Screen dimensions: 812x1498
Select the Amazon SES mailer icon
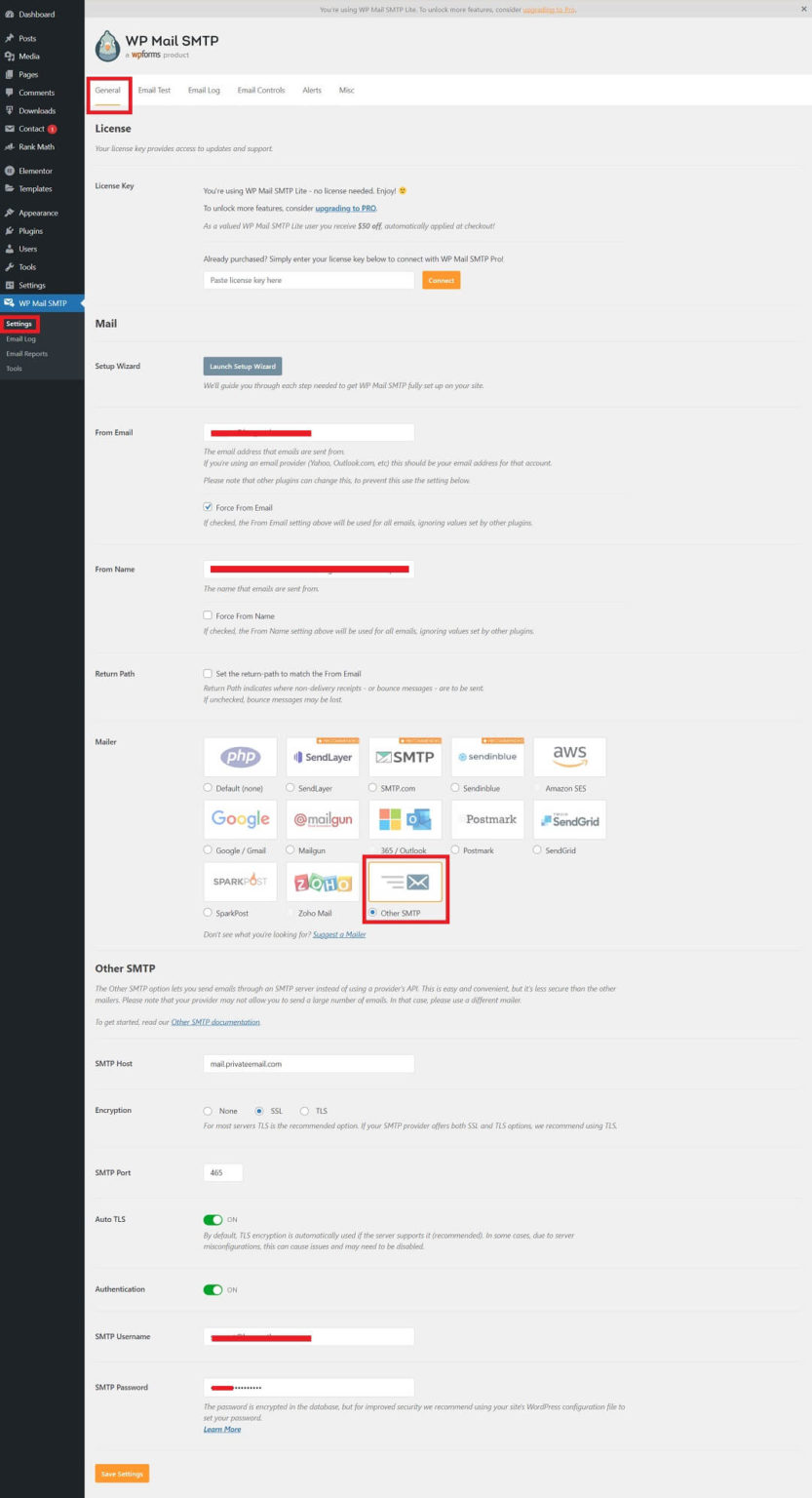569,756
